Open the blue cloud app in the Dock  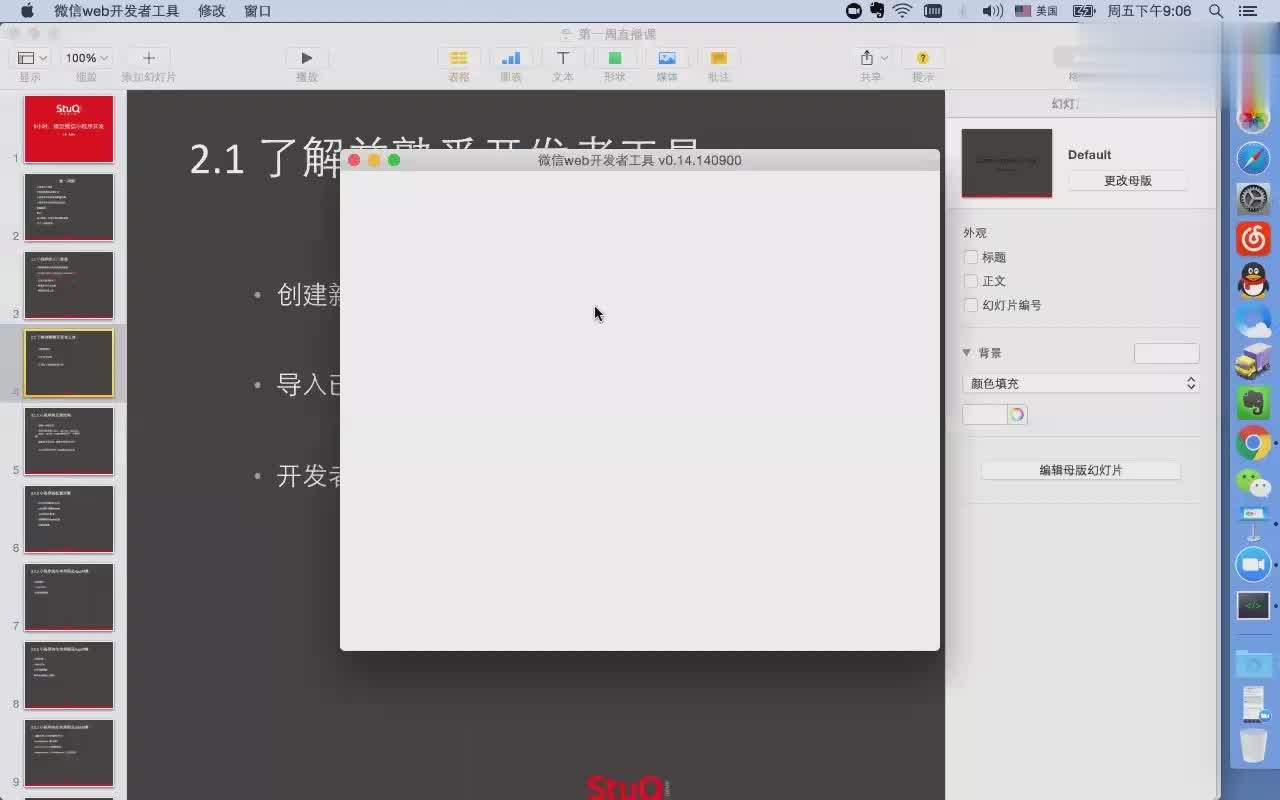[x=1253, y=322]
